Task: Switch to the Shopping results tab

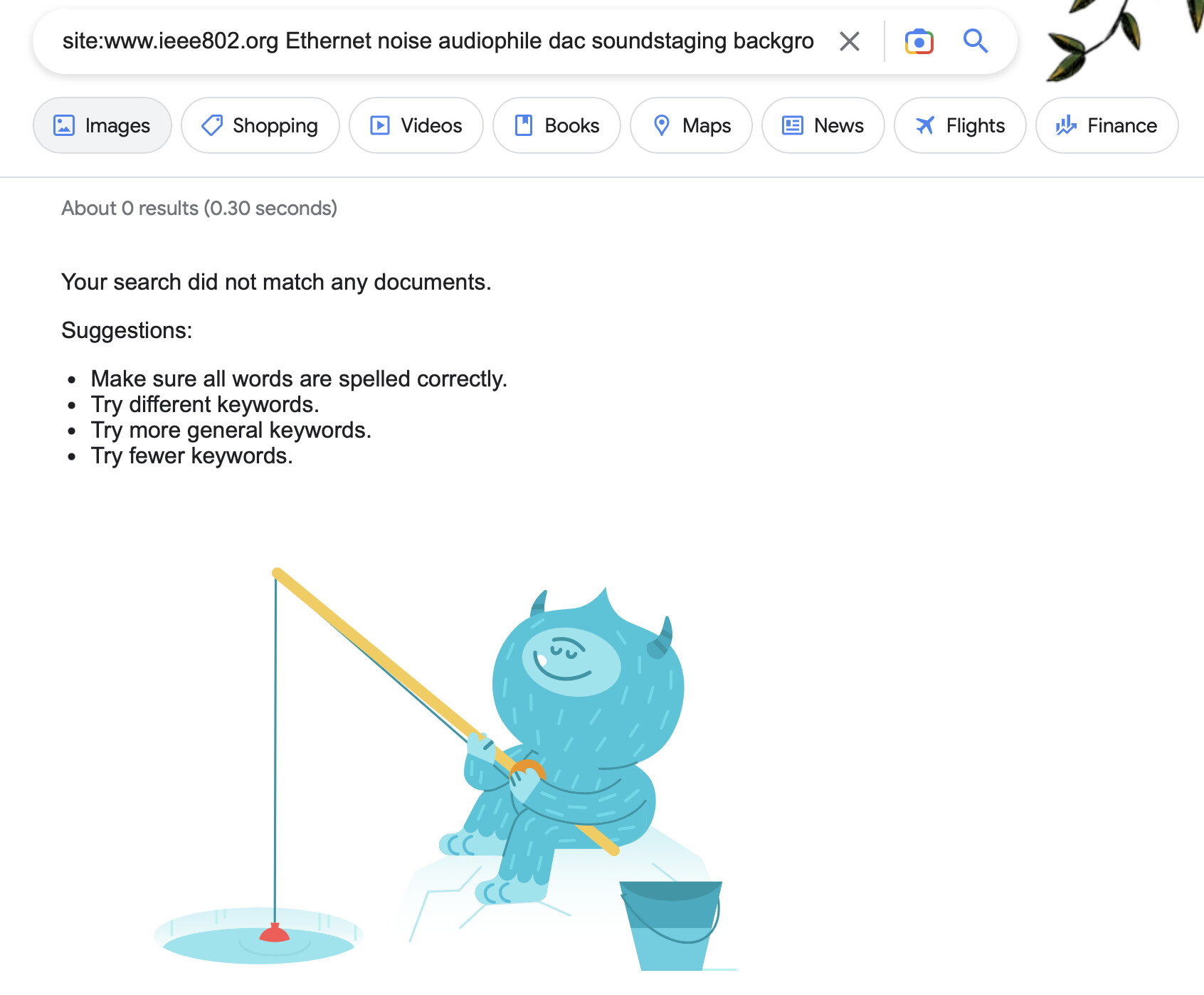Action: 260,125
